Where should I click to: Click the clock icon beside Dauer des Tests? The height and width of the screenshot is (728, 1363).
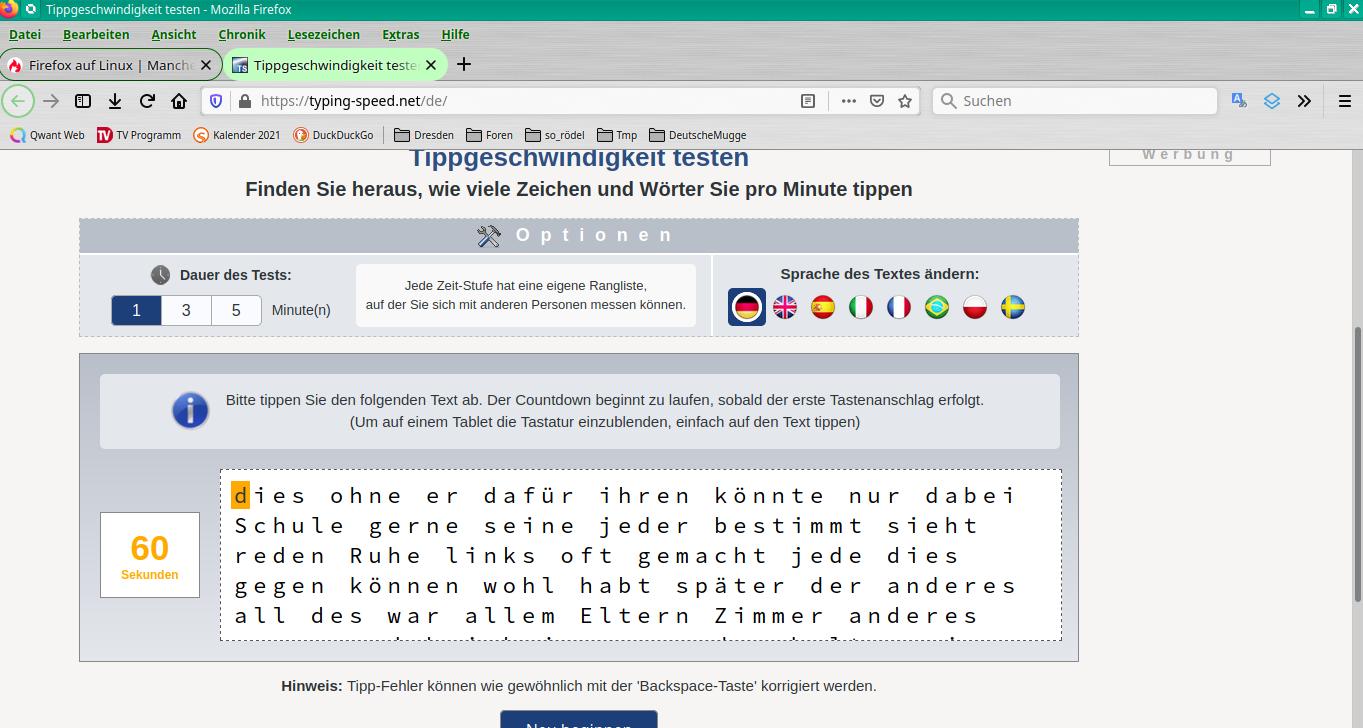click(x=160, y=275)
